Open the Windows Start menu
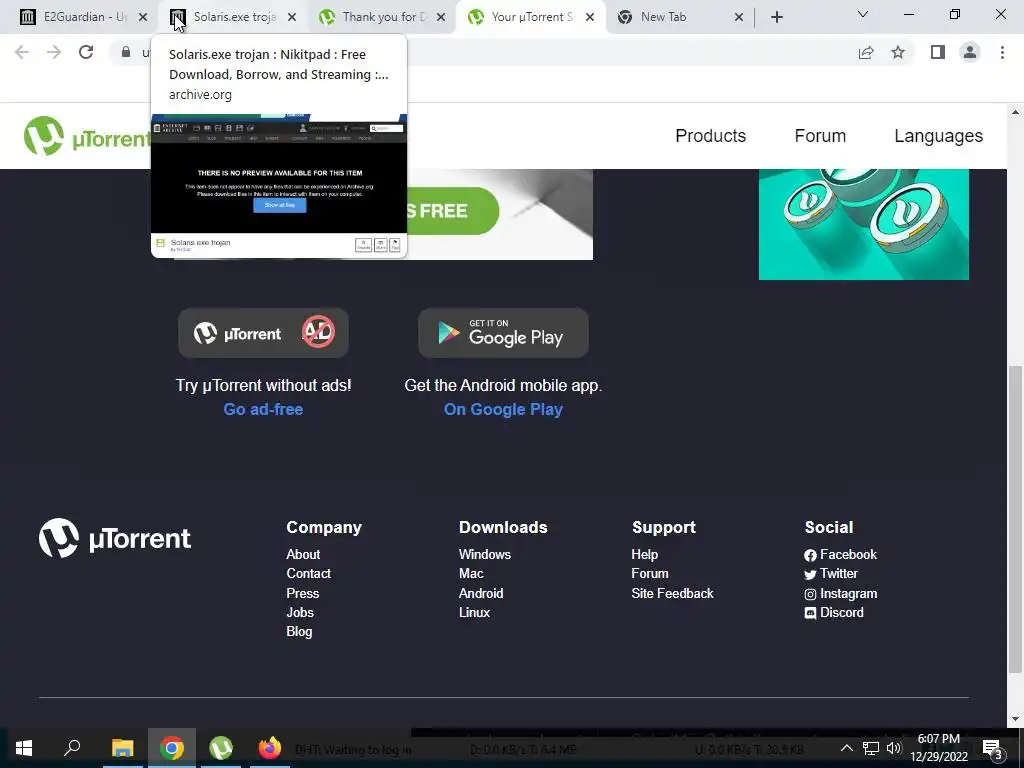This screenshot has height=768, width=1024. click(x=24, y=748)
